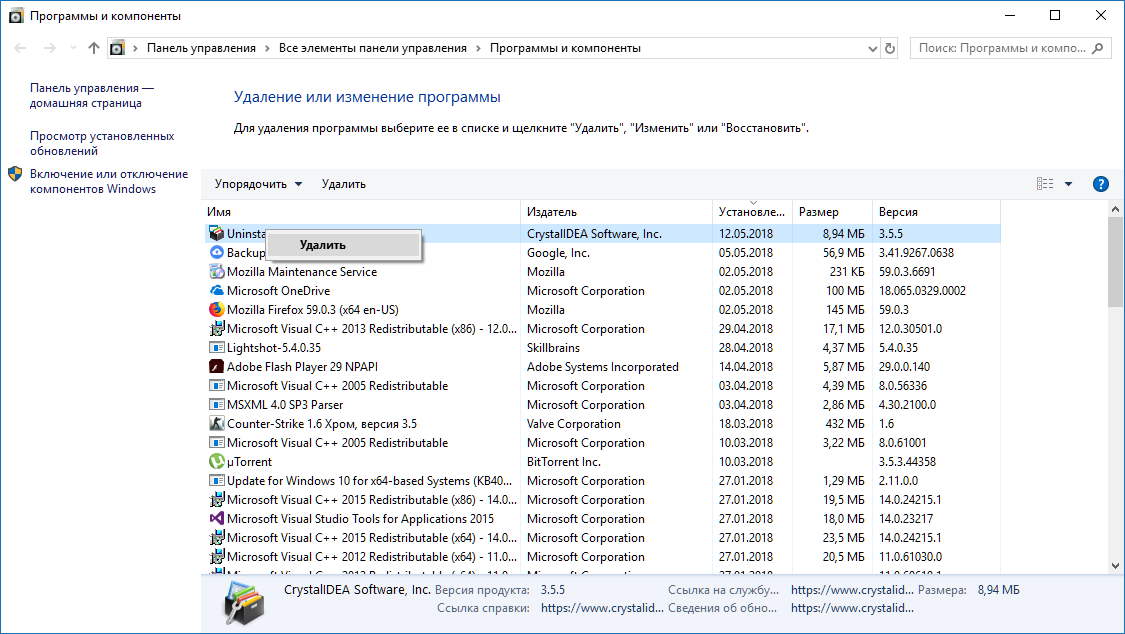Open the address bar history dropdown
1125x634 pixels.
(x=872, y=49)
